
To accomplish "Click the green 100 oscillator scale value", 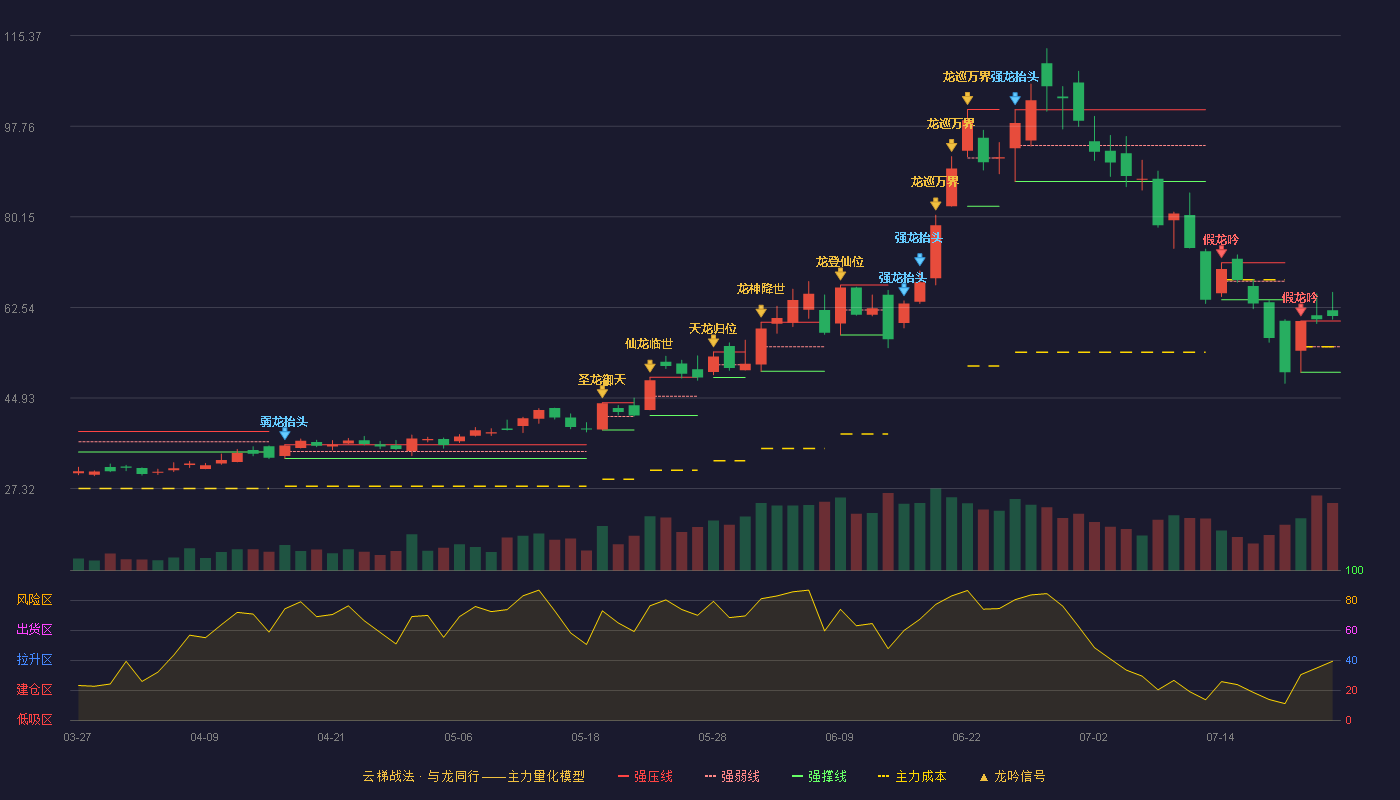I will [x=1354, y=571].
